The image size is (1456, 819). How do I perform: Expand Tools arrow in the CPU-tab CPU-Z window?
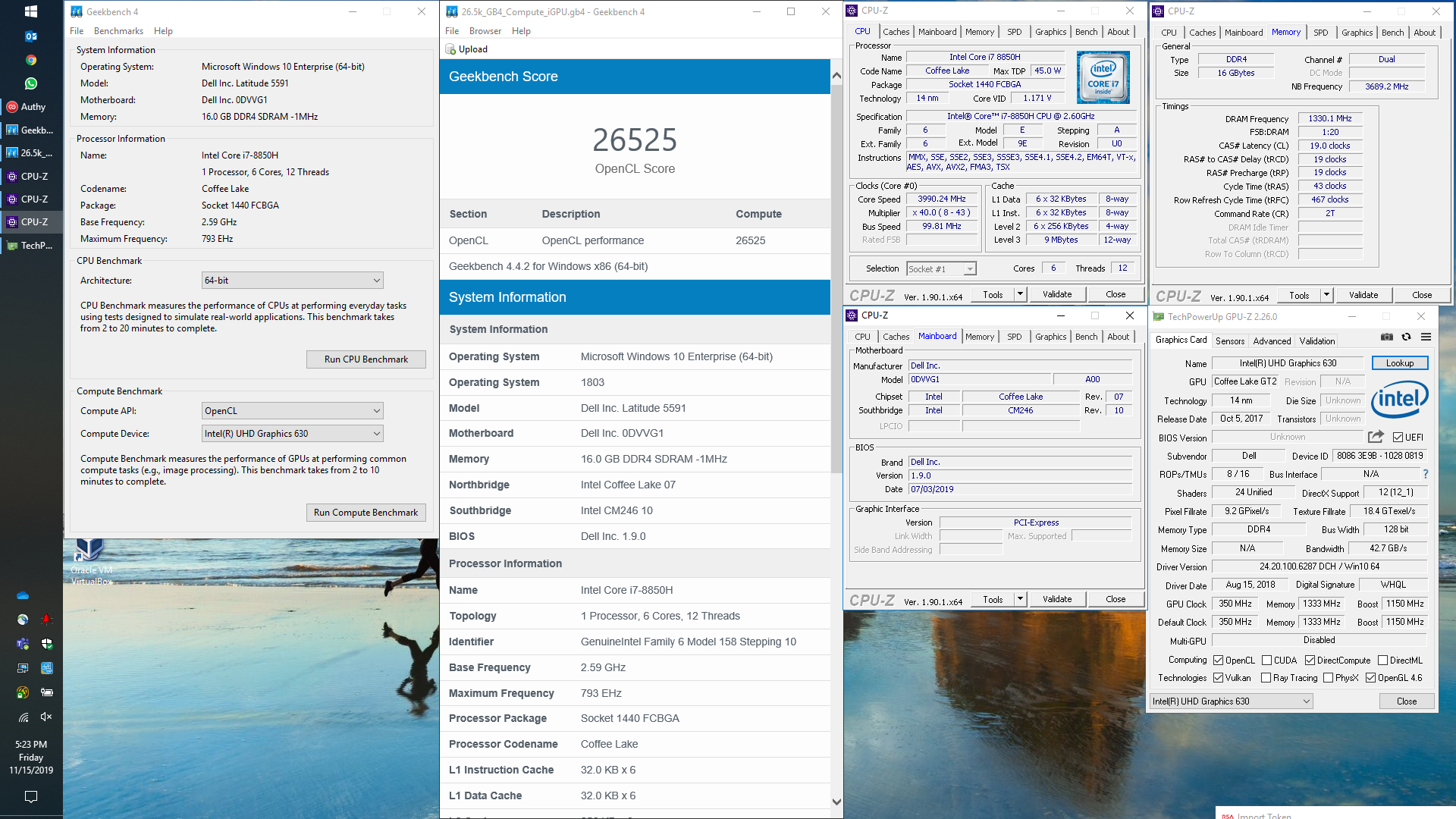[x=1021, y=294]
